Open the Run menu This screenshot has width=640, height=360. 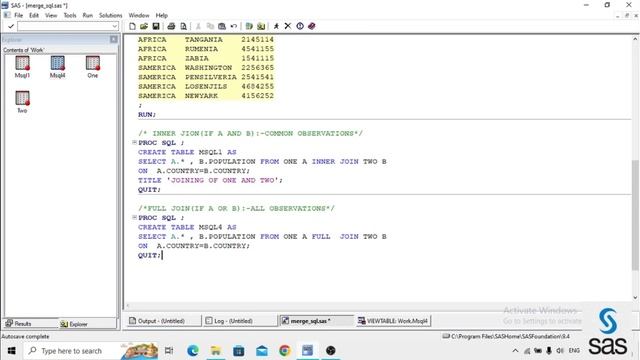pyautogui.click(x=88, y=15)
